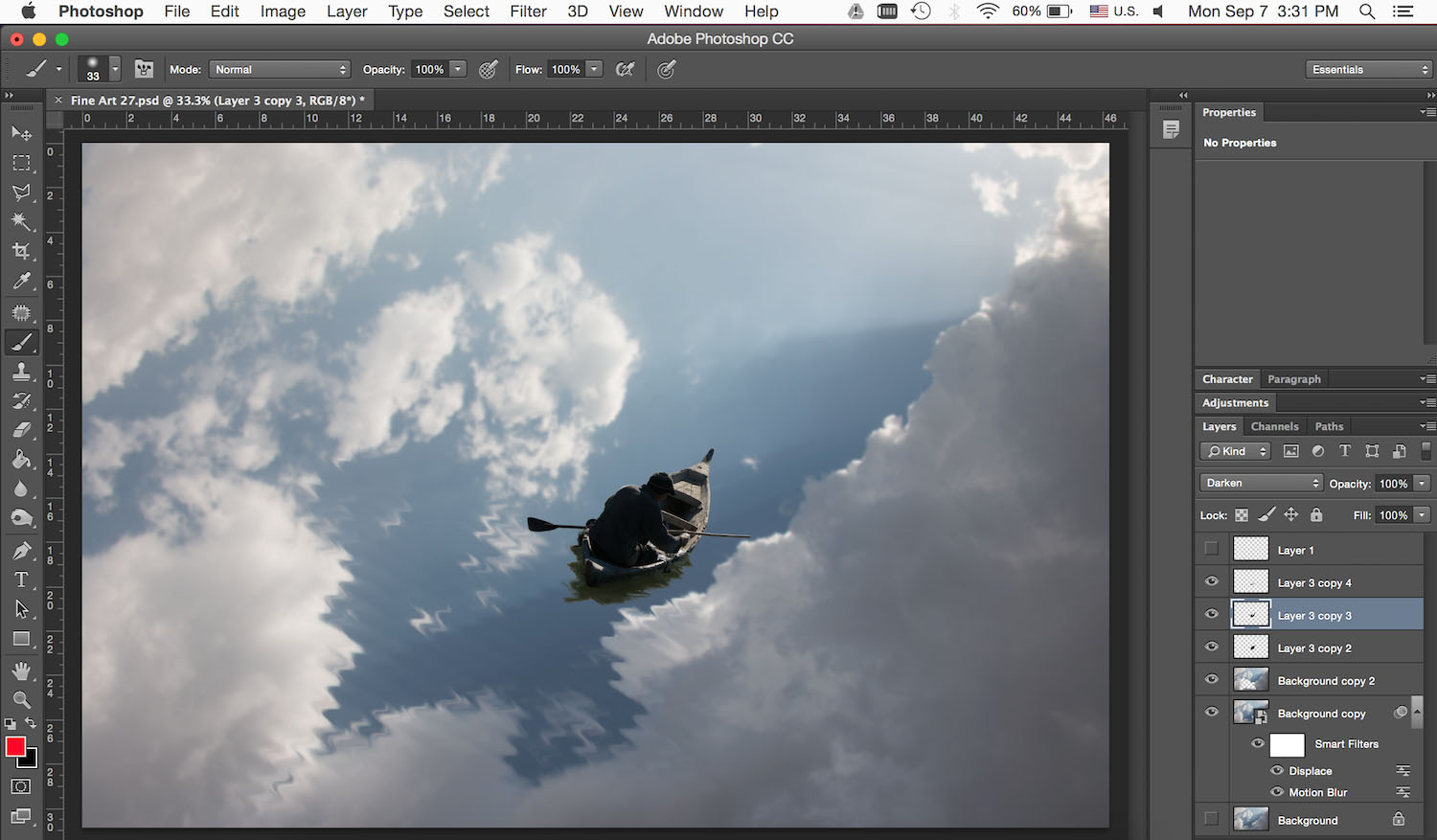Filter layers by pixel layers icon
The image size is (1437, 840).
click(1291, 451)
